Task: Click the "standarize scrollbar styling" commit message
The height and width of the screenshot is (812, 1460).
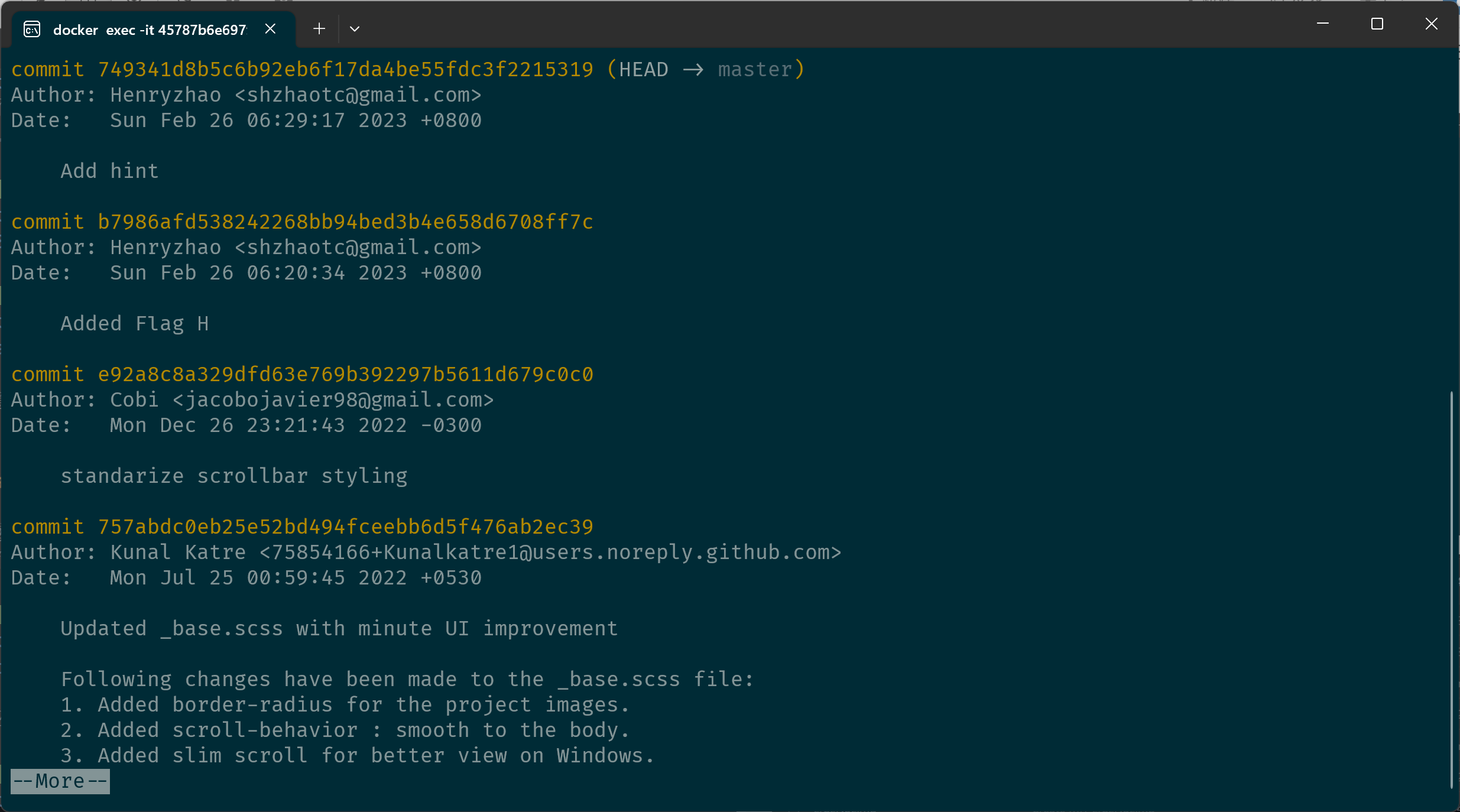Action: coord(234,476)
